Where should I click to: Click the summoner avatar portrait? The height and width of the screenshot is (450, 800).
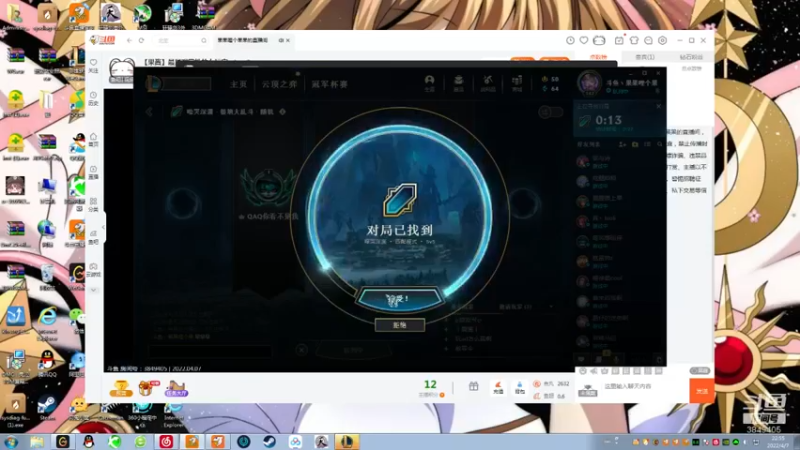[589, 83]
